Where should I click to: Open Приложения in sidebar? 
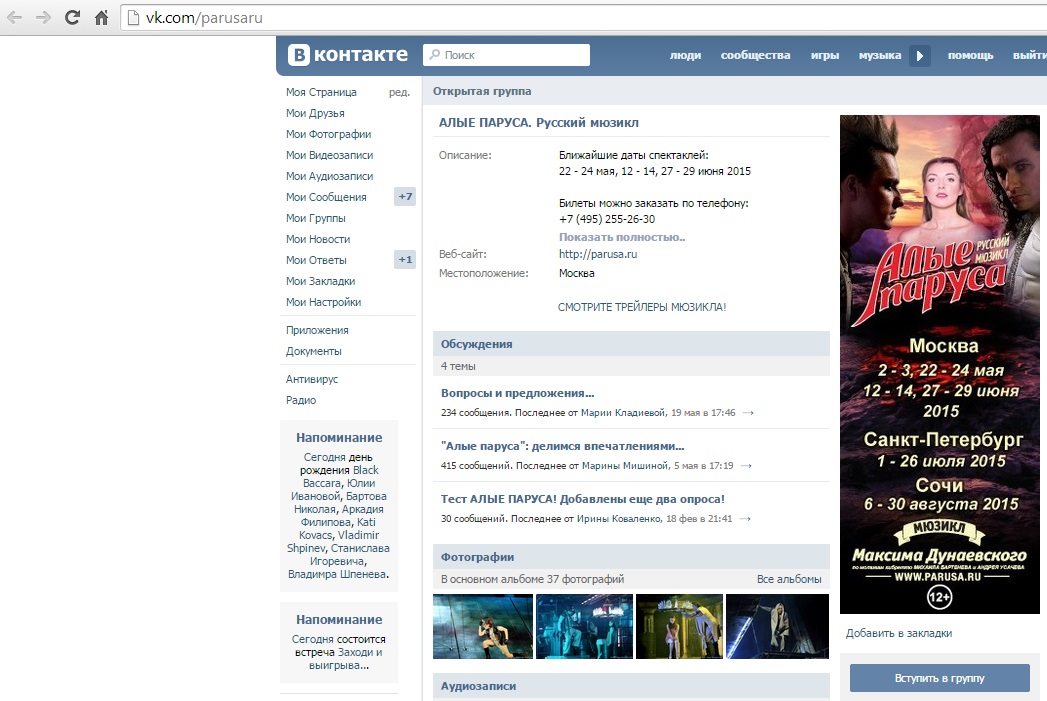click(317, 330)
